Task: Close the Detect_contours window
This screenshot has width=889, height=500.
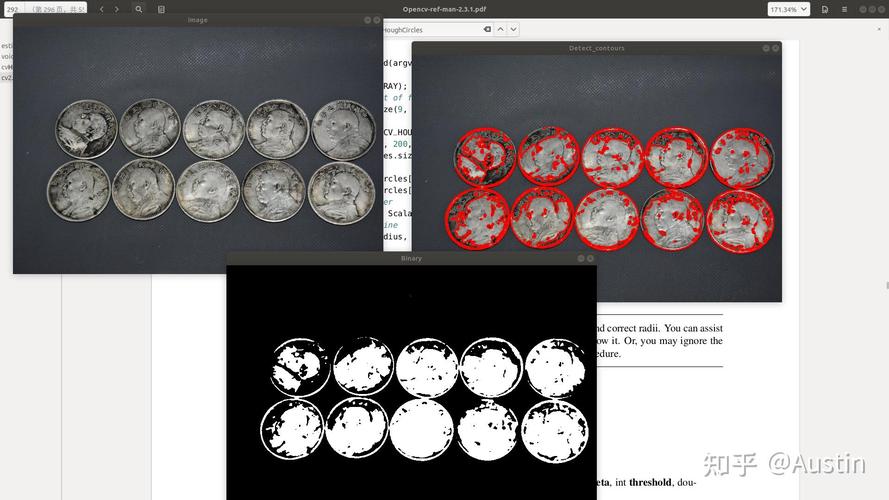Action: (x=776, y=48)
